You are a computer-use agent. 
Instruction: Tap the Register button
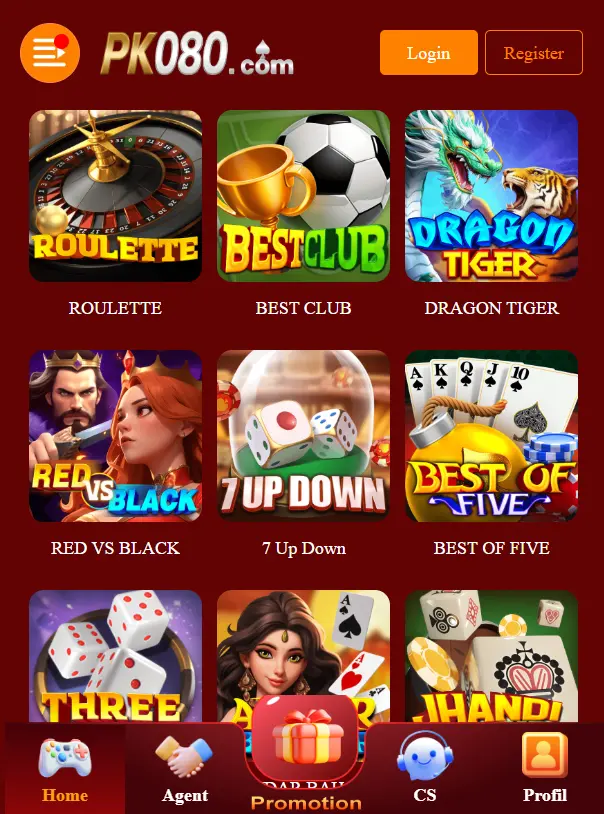[533, 52]
